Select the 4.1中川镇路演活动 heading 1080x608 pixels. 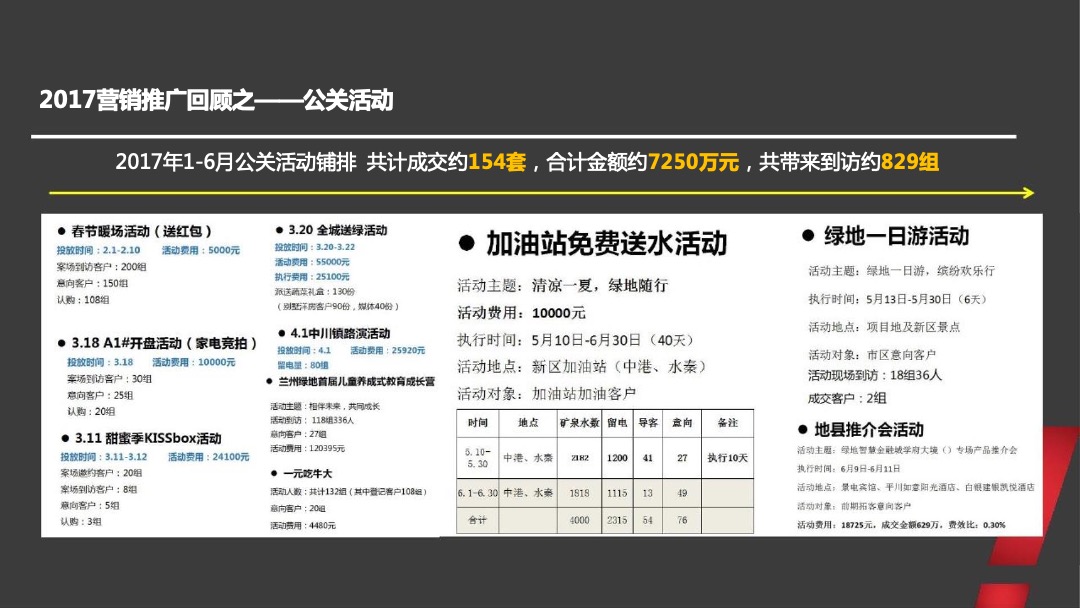[333, 333]
